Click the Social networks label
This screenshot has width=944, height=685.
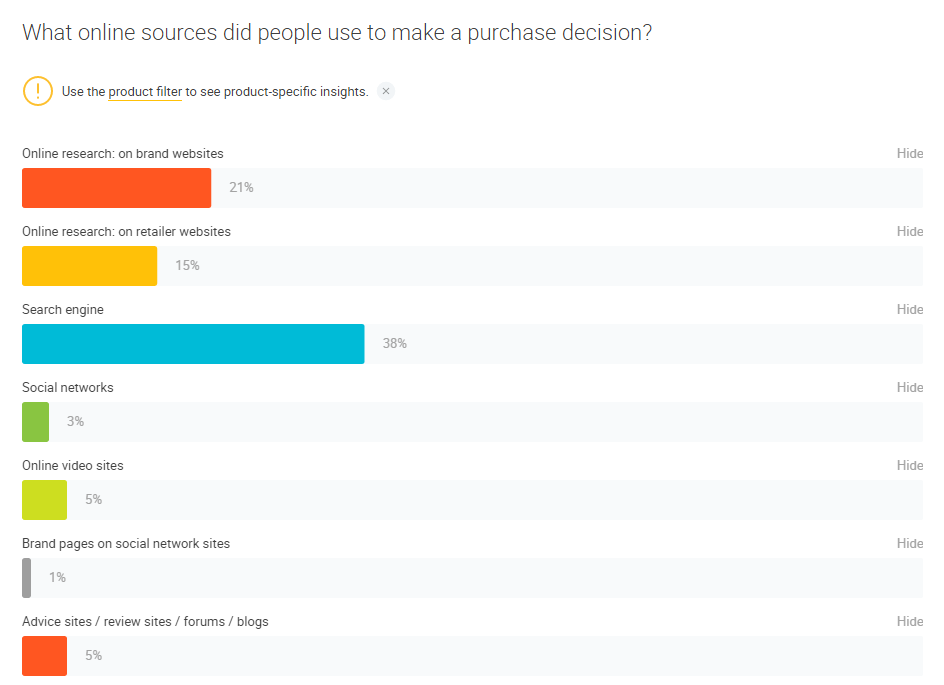tap(68, 388)
